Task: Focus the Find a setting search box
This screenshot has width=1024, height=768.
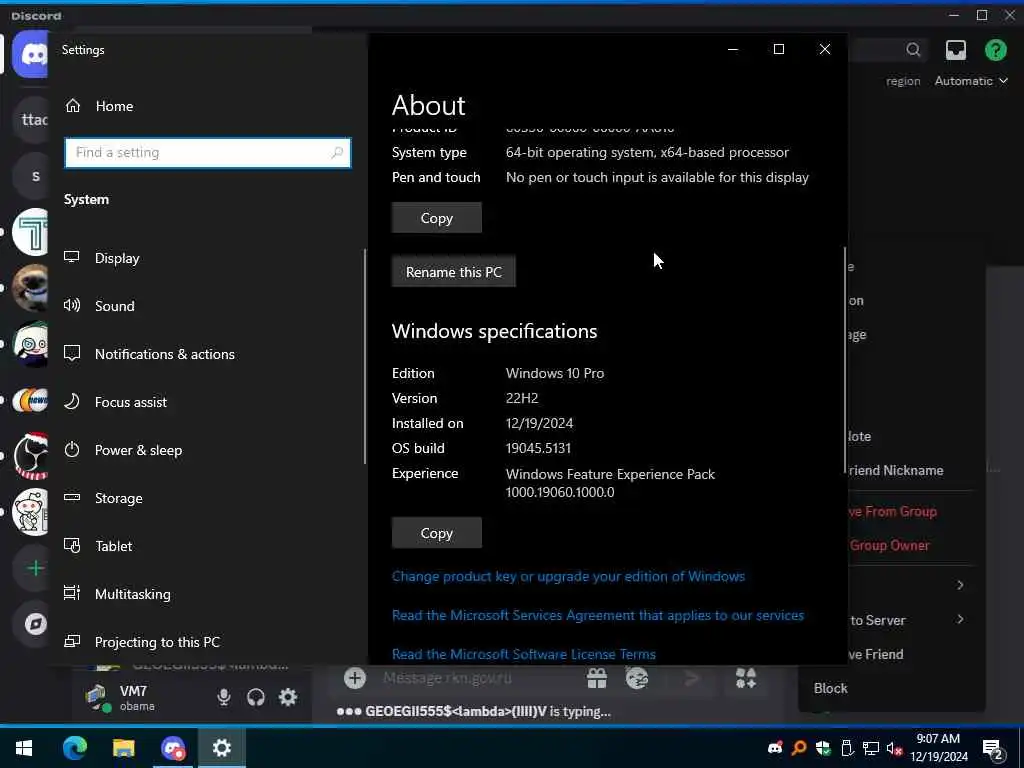Action: pyautogui.click(x=208, y=153)
